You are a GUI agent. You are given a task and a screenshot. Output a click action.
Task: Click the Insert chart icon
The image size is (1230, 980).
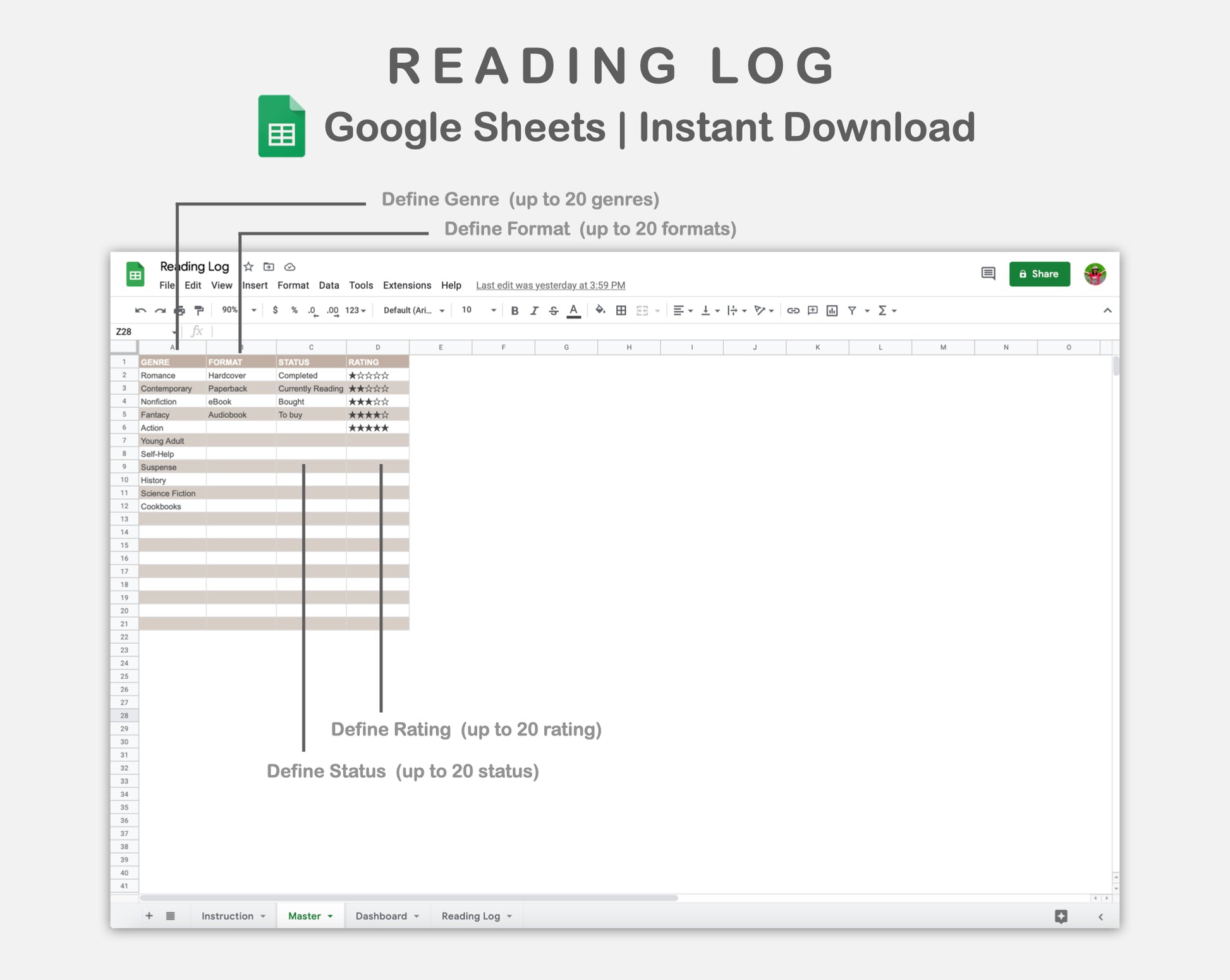tap(832, 310)
